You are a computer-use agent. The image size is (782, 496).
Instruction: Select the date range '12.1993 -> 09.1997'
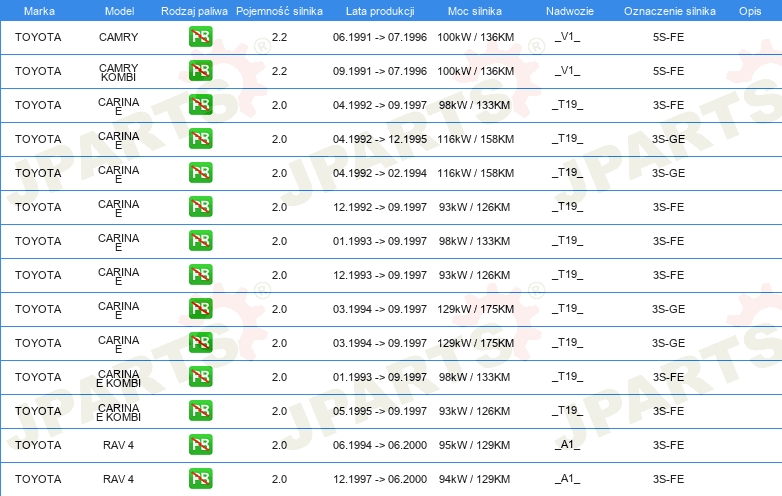coord(380,275)
